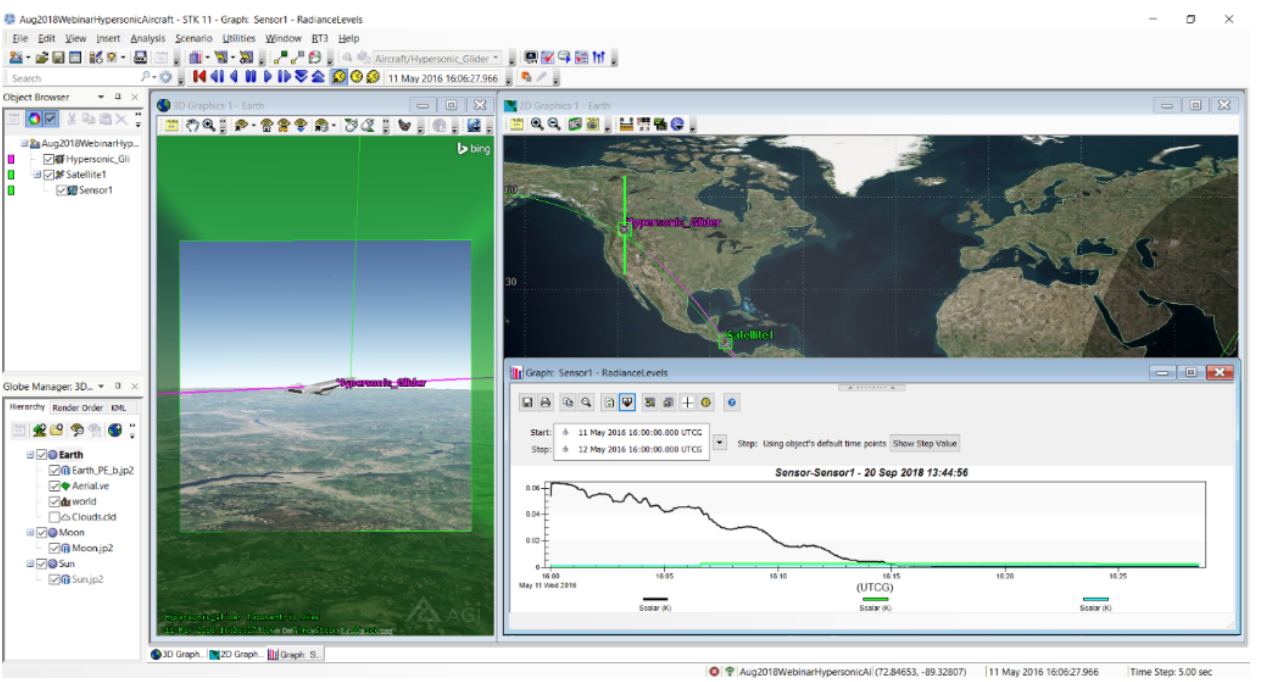Uncheck the Aerial.ve imagery layer

[x=54, y=486]
